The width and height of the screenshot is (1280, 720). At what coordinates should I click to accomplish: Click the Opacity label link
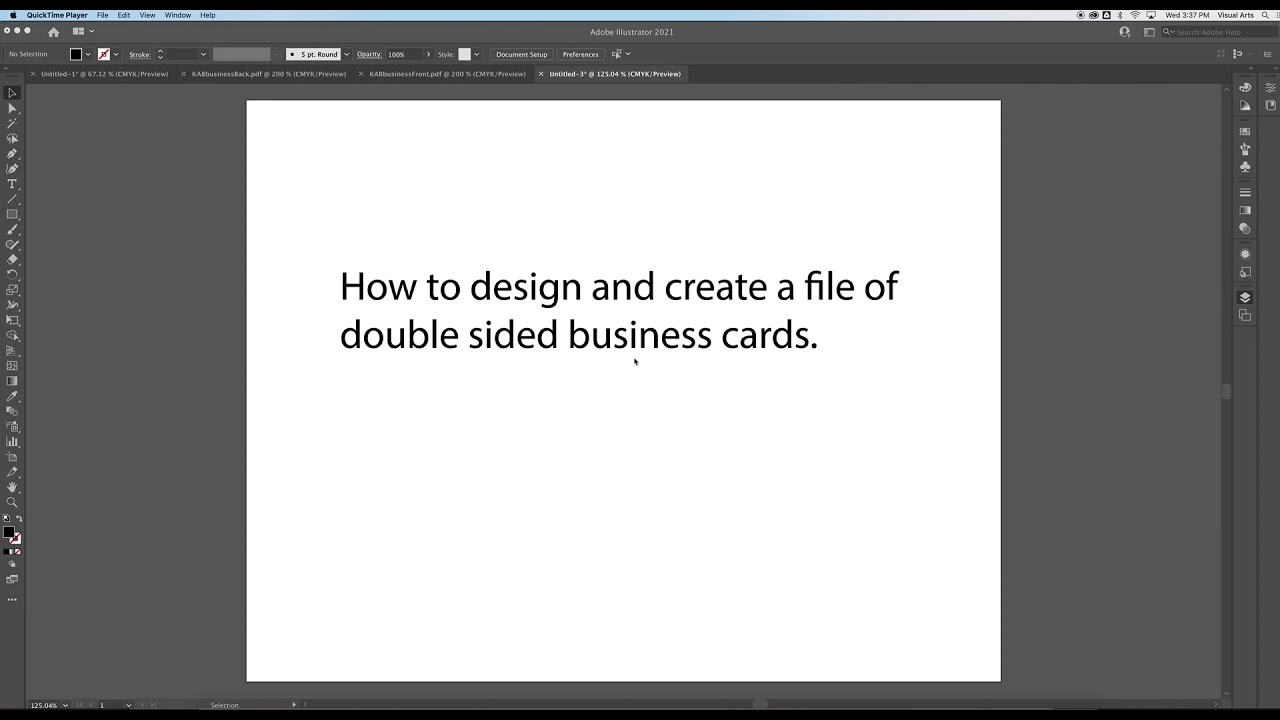pos(369,54)
